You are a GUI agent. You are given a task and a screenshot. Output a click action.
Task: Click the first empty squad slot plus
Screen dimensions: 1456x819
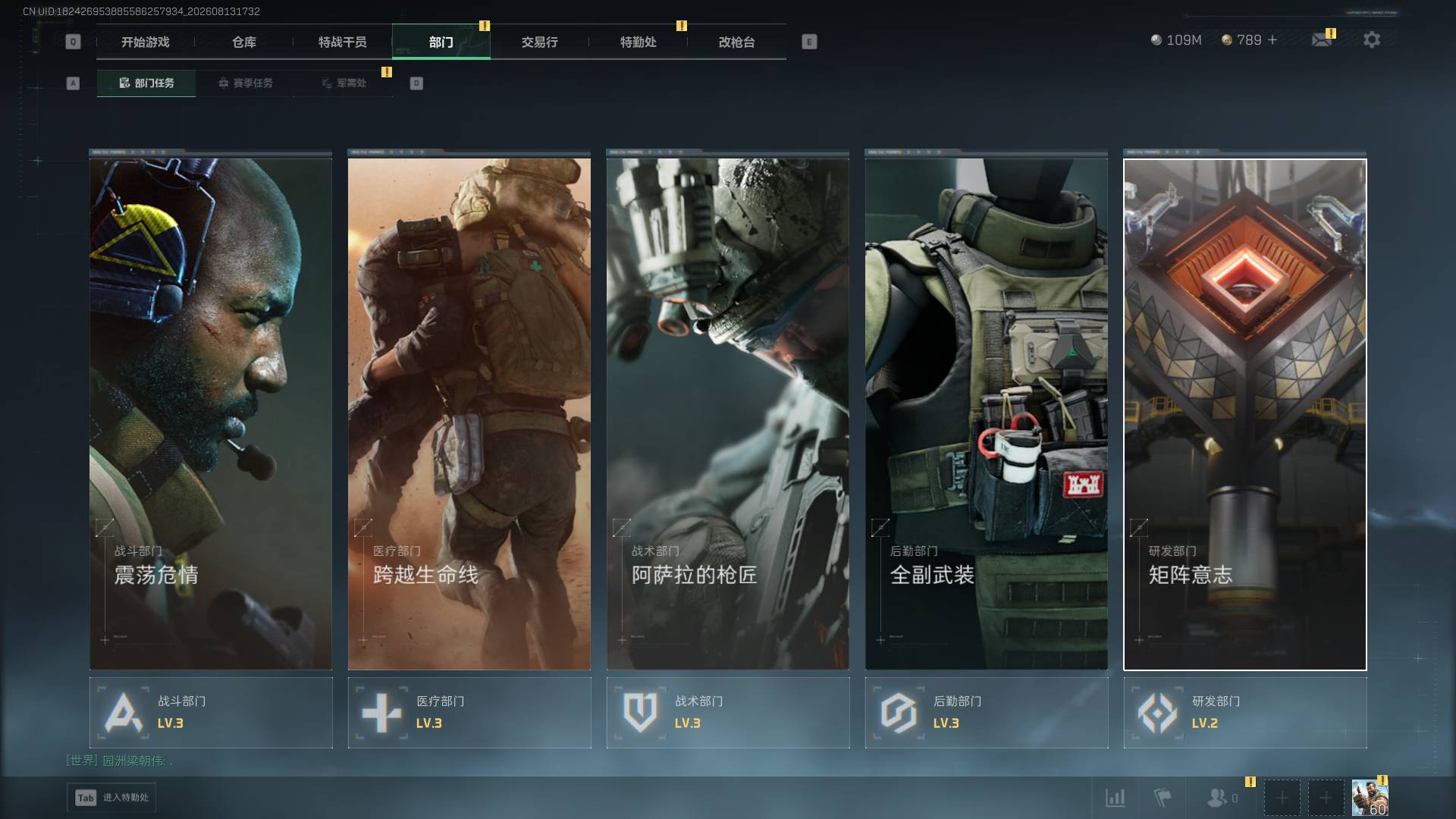click(x=1282, y=798)
